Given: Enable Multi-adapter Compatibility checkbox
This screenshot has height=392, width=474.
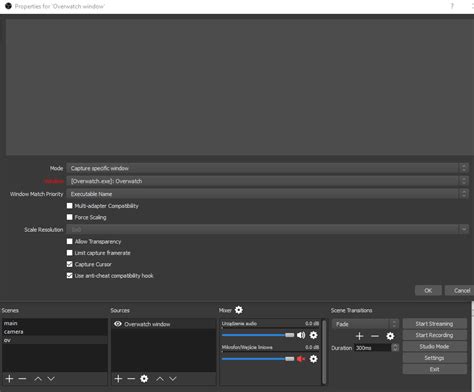Looking at the screenshot, I should [69, 206].
